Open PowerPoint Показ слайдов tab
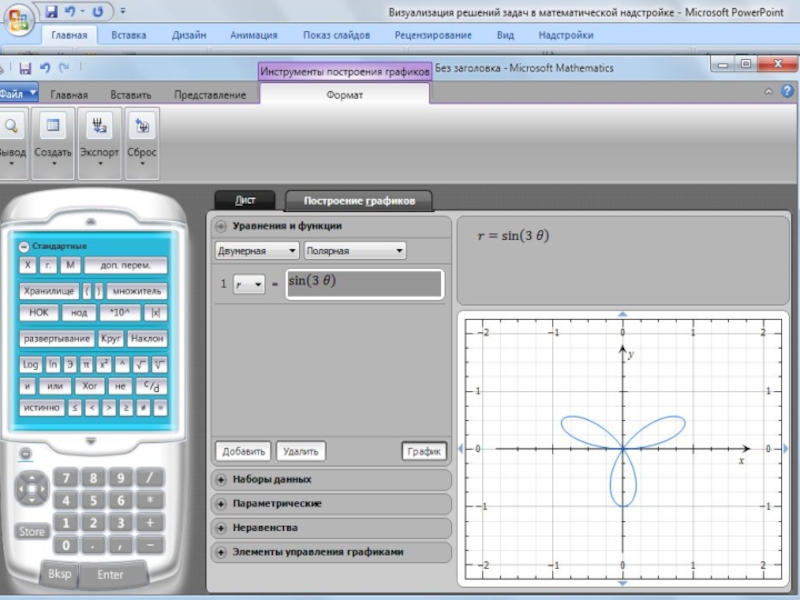800x600 pixels. pyautogui.click(x=336, y=35)
